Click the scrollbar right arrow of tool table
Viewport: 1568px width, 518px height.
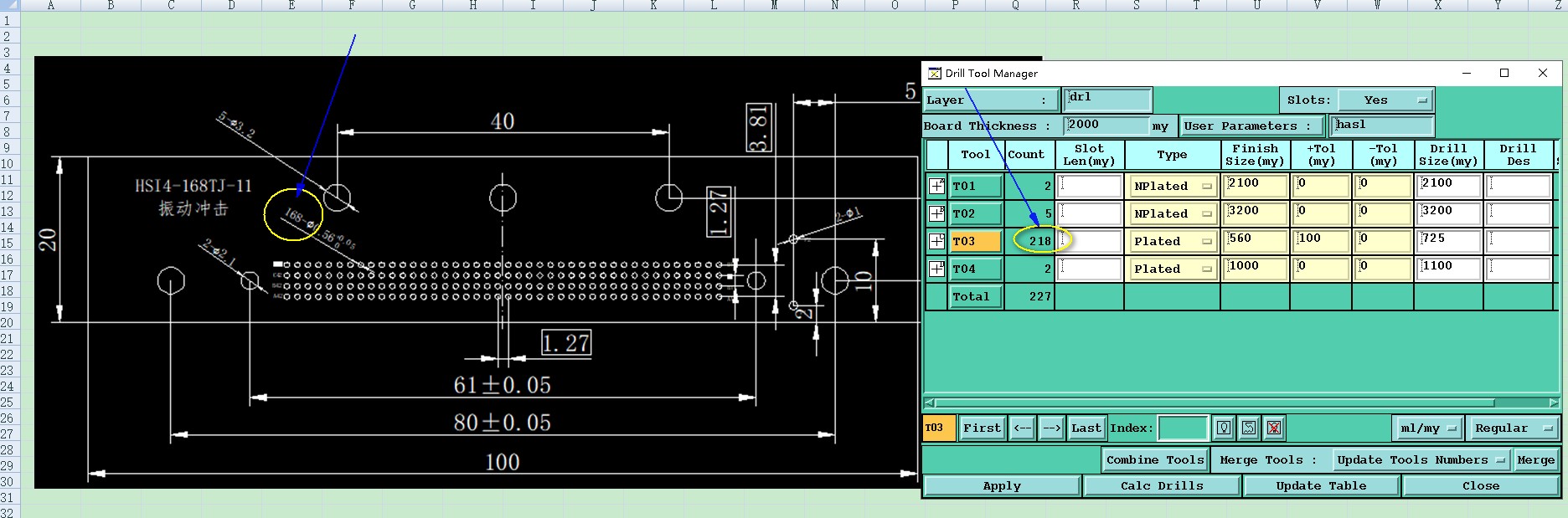point(1554,403)
